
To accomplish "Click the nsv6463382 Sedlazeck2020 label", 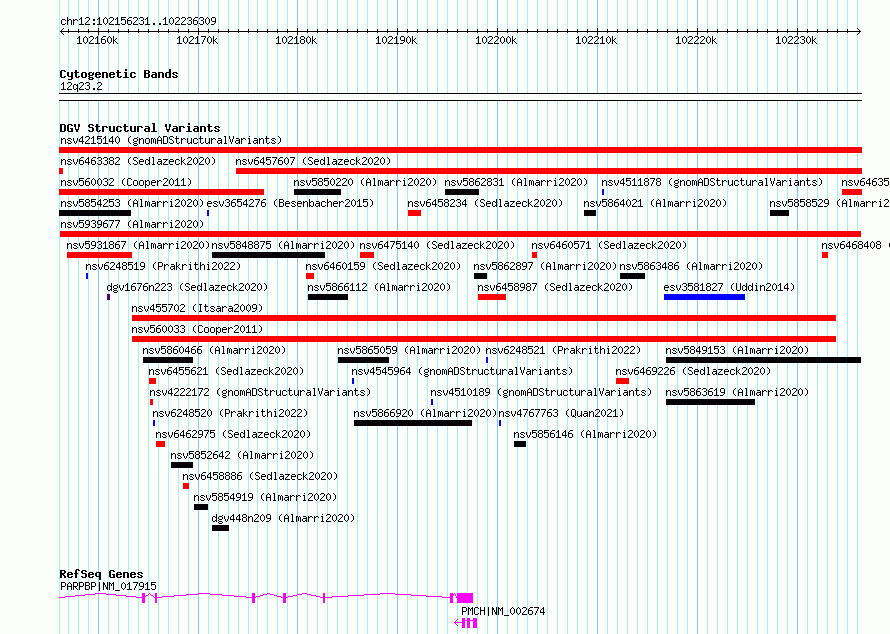I will pyautogui.click(x=138, y=161).
